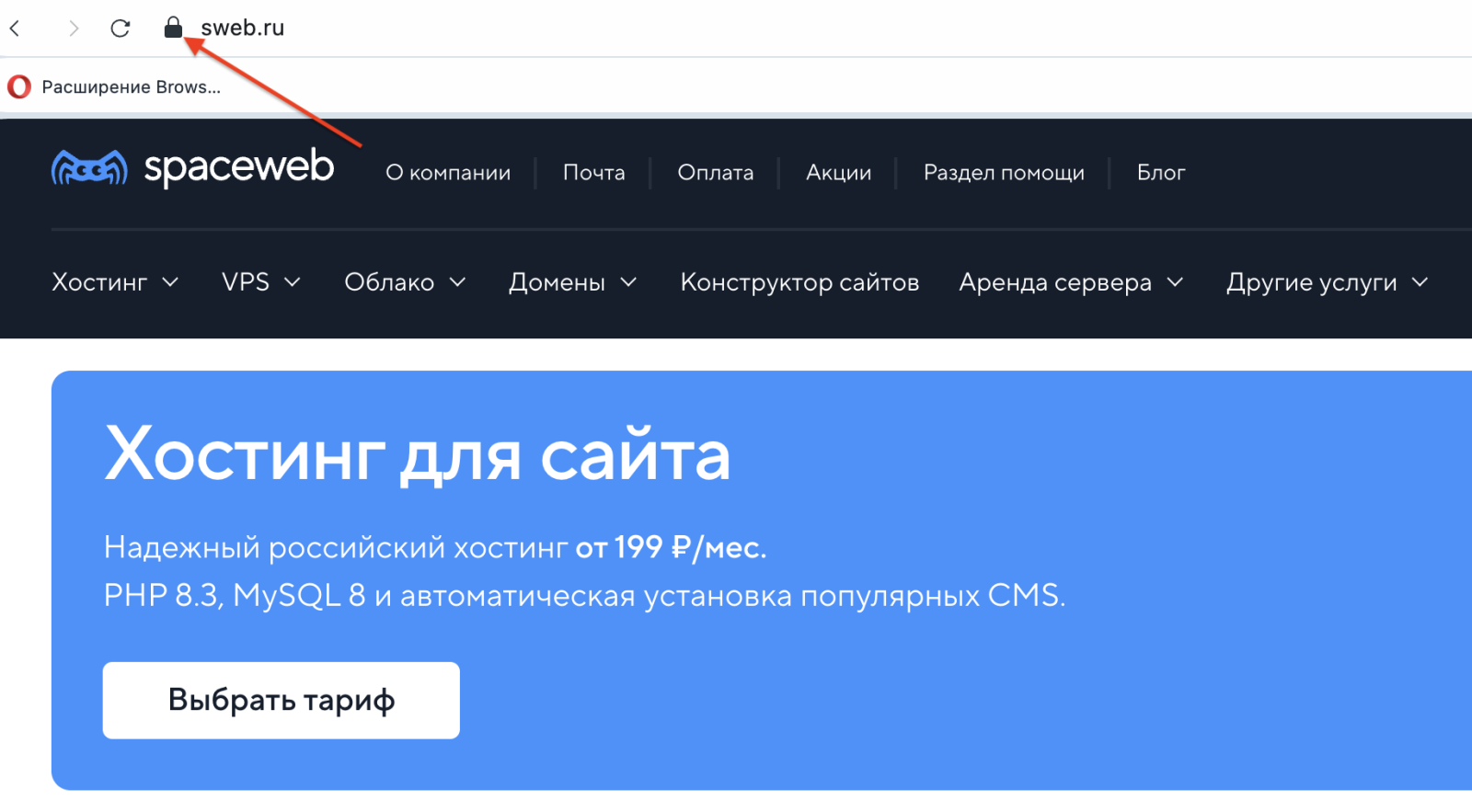Expand the Аренда сервера menu
This screenshot has height=812, width=1472.
pyautogui.click(x=1071, y=282)
